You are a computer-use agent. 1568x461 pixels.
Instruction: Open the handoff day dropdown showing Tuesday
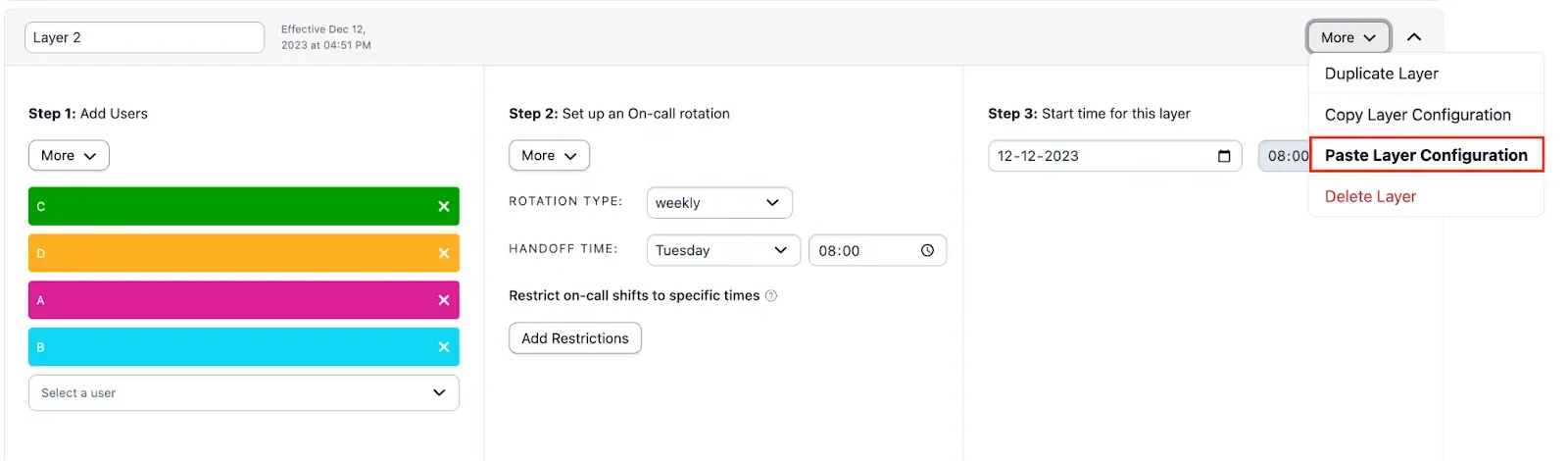click(722, 250)
